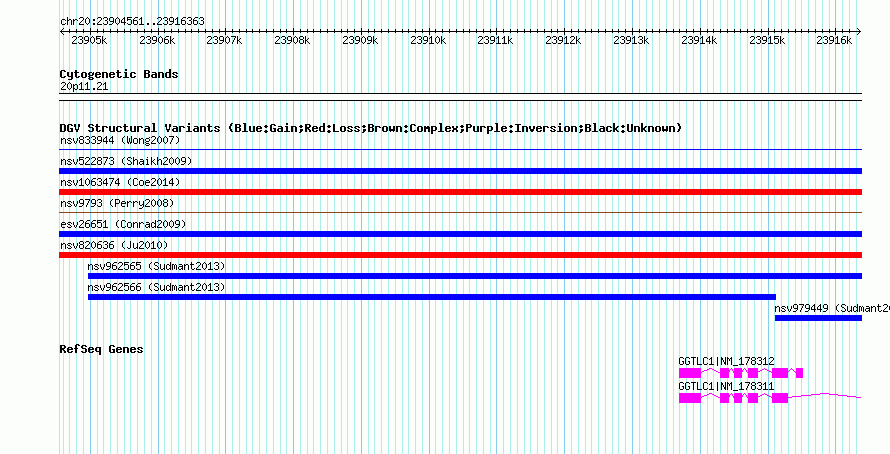Click the 23913k ruler tick label
This screenshot has height=454, width=890.
pos(632,40)
